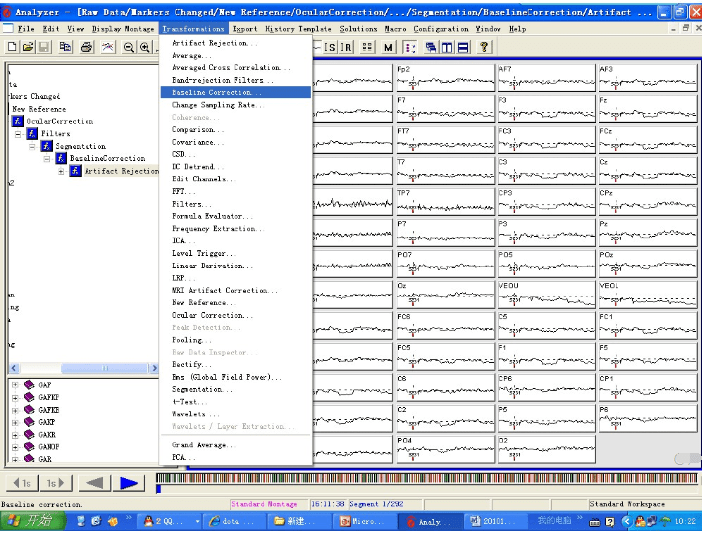Collapse the Filters tree node
The width and height of the screenshot is (702, 534).
click(x=18, y=134)
